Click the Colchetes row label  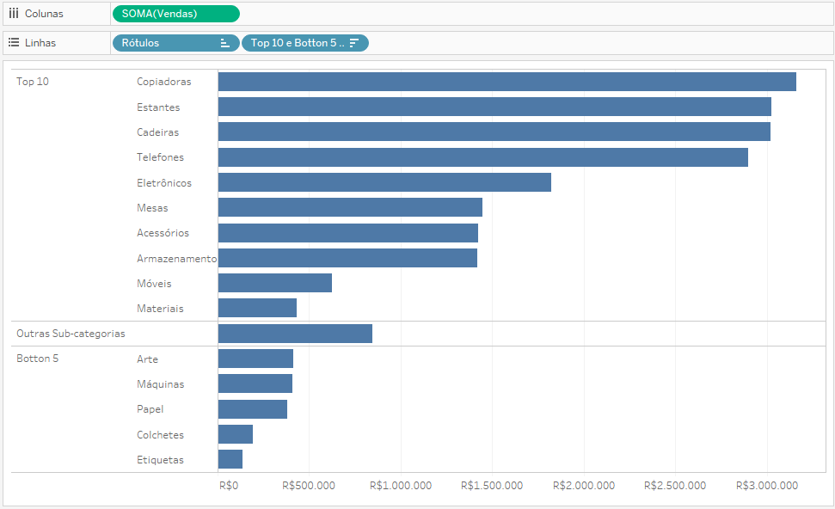[x=160, y=434]
